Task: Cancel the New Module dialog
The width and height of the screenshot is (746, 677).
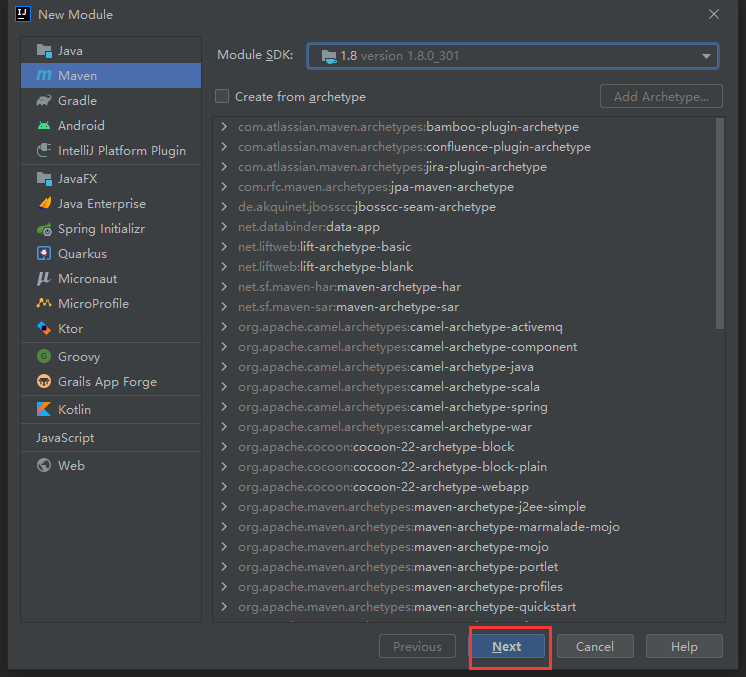Action: click(x=595, y=647)
